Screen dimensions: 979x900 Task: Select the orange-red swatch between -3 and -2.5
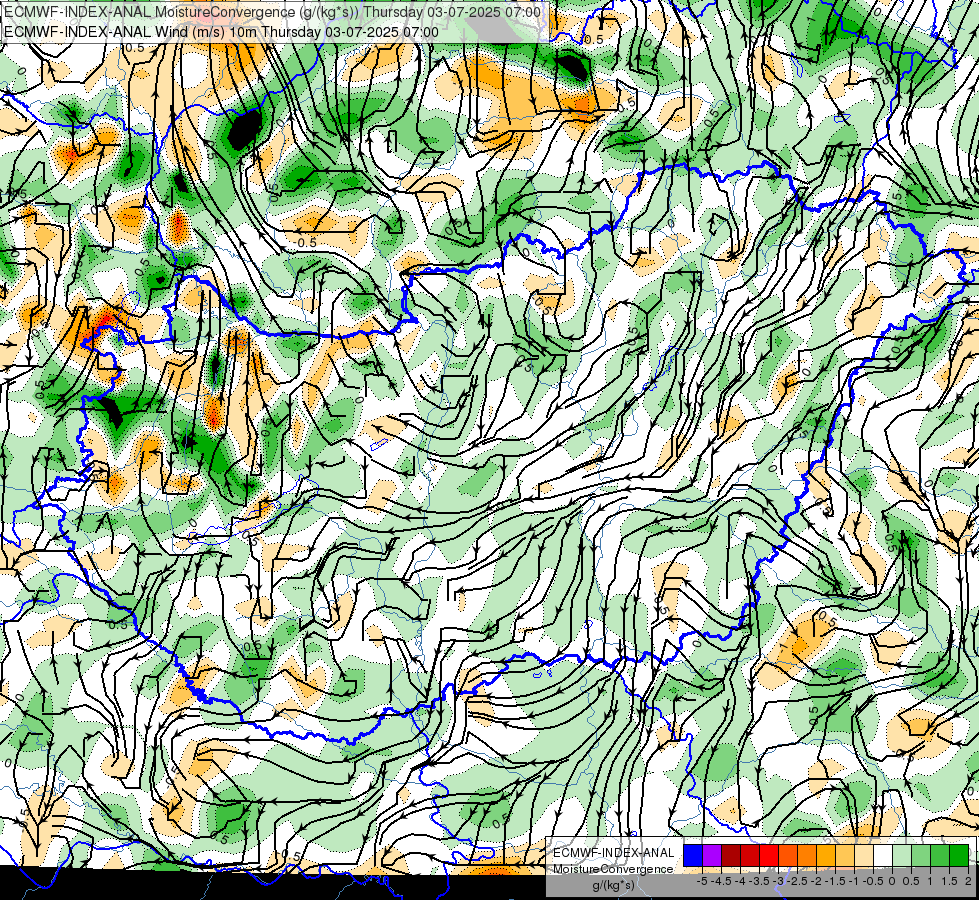click(789, 856)
